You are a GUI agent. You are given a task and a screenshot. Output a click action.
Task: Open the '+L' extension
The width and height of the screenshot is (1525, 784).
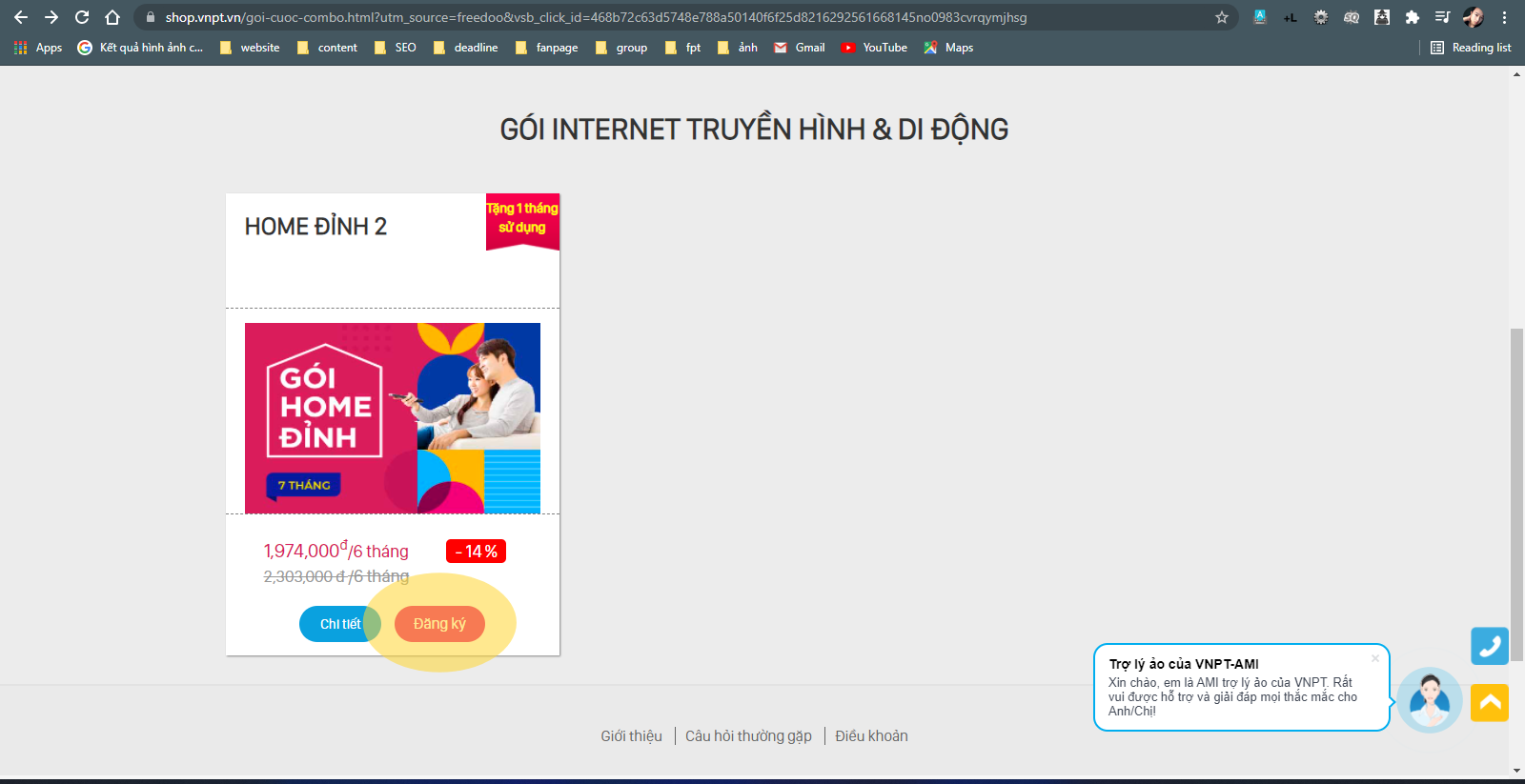(1290, 17)
